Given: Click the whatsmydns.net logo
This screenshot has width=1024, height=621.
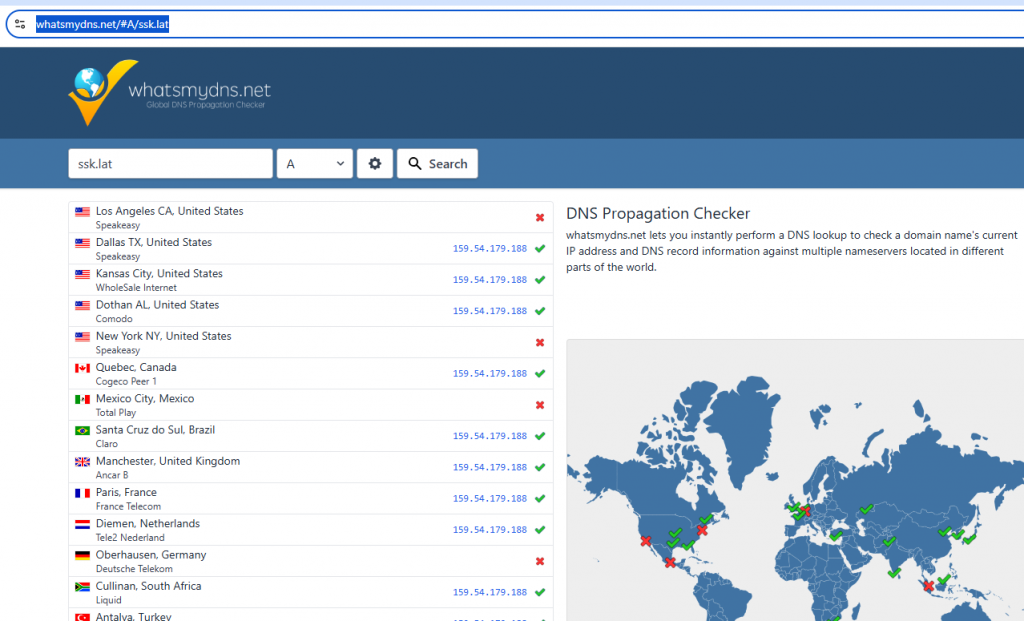Looking at the screenshot, I should point(169,92).
